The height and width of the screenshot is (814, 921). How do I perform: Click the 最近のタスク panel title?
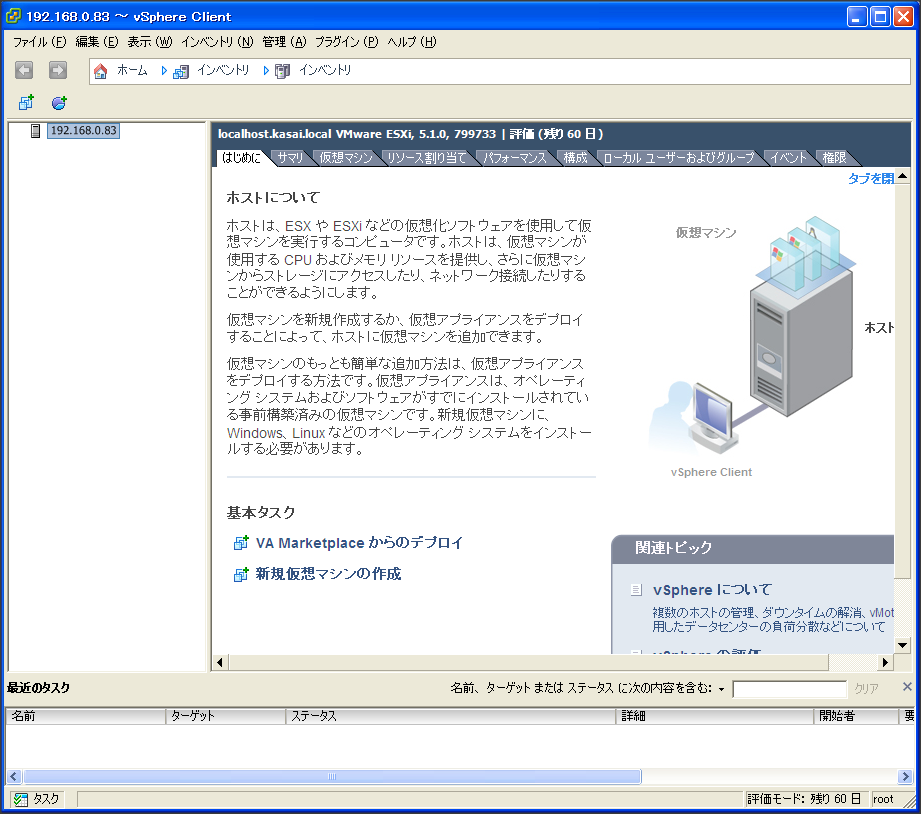38,688
